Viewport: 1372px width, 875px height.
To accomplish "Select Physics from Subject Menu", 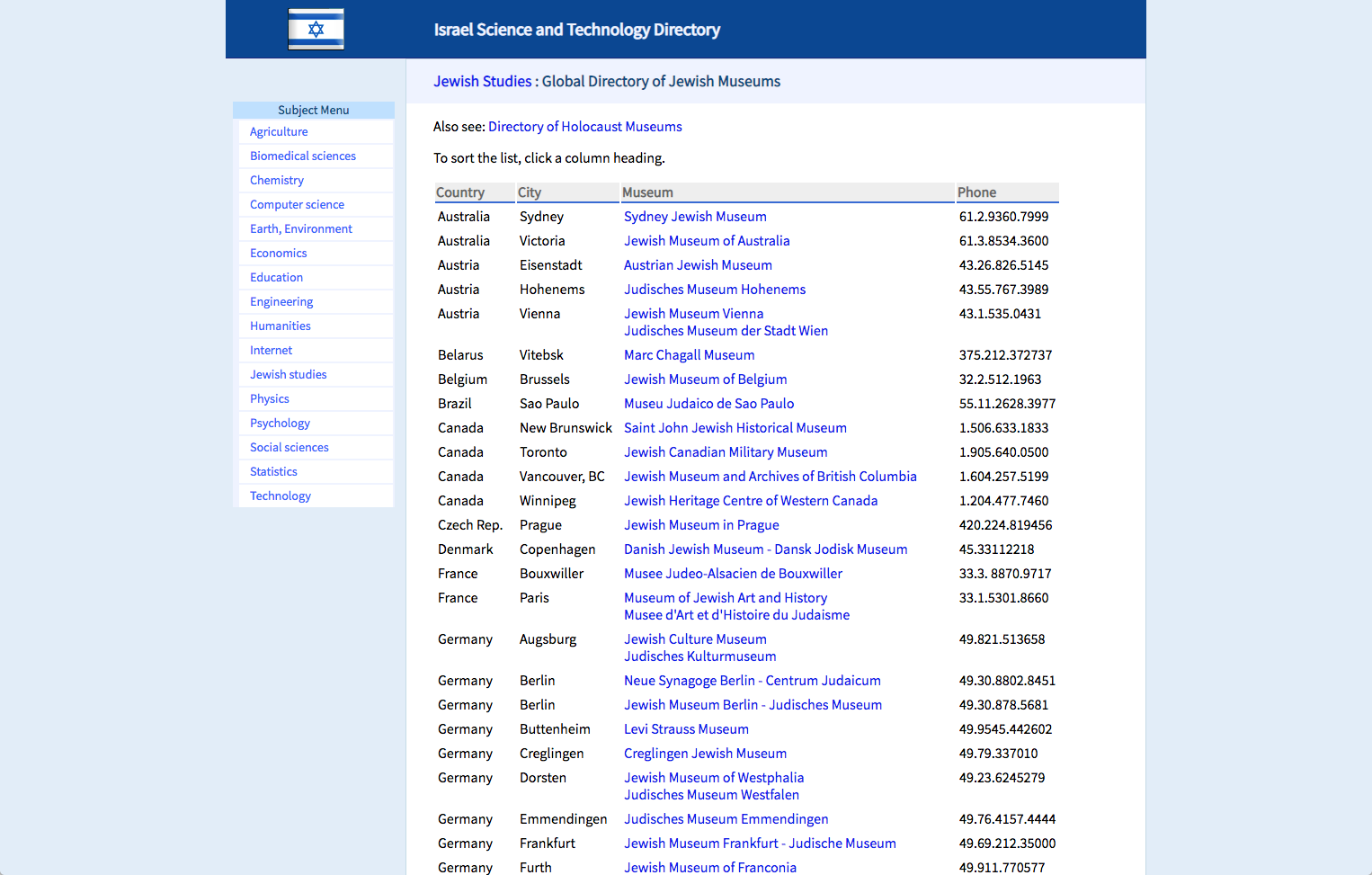I will click(270, 398).
